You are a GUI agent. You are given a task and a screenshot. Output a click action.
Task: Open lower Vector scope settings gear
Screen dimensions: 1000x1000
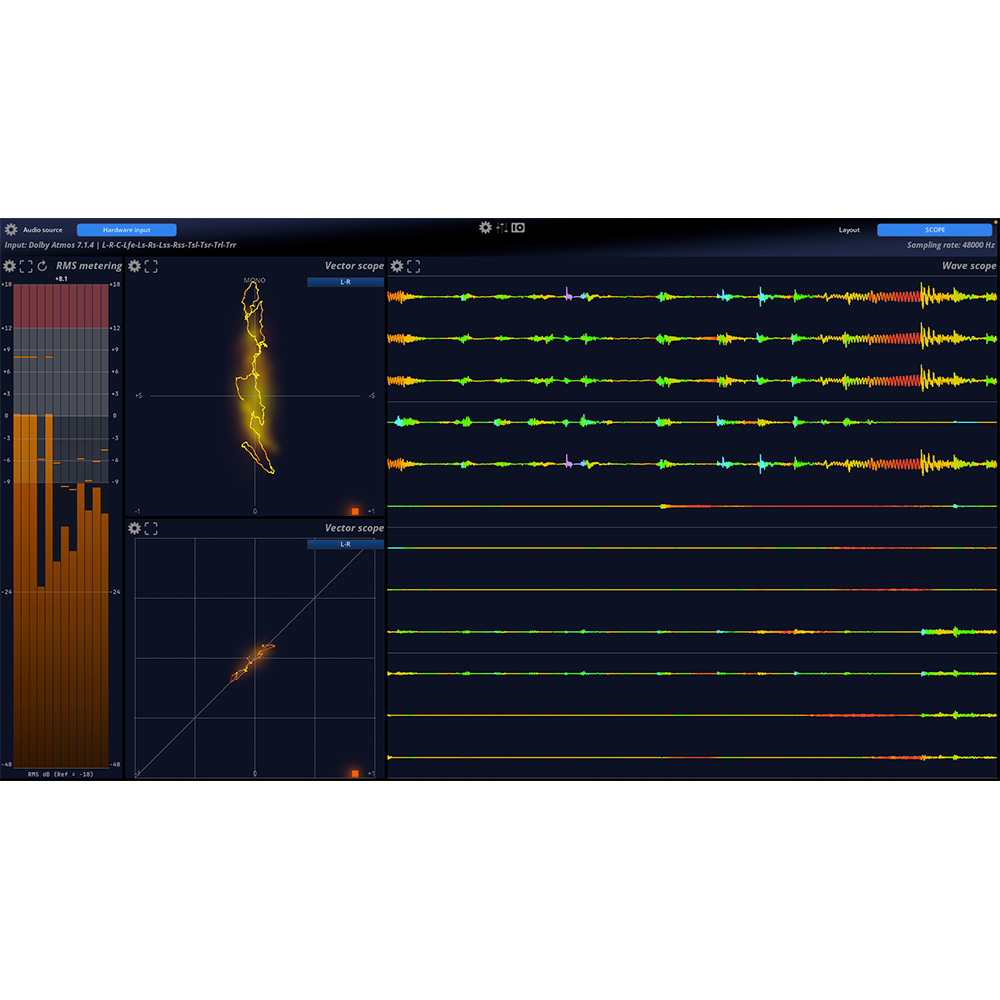point(135,528)
